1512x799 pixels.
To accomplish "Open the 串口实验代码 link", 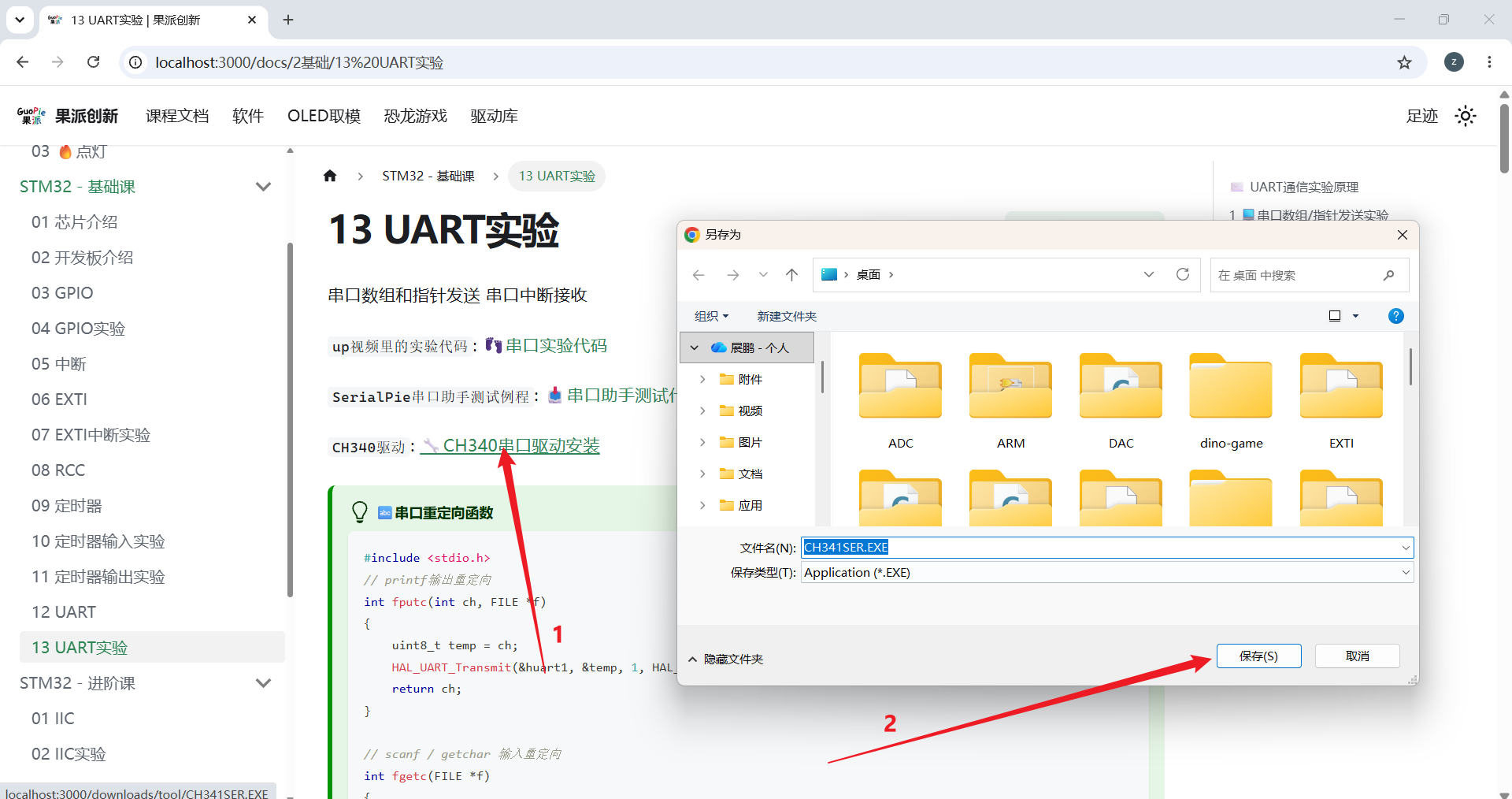I will pyautogui.click(x=547, y=346).
